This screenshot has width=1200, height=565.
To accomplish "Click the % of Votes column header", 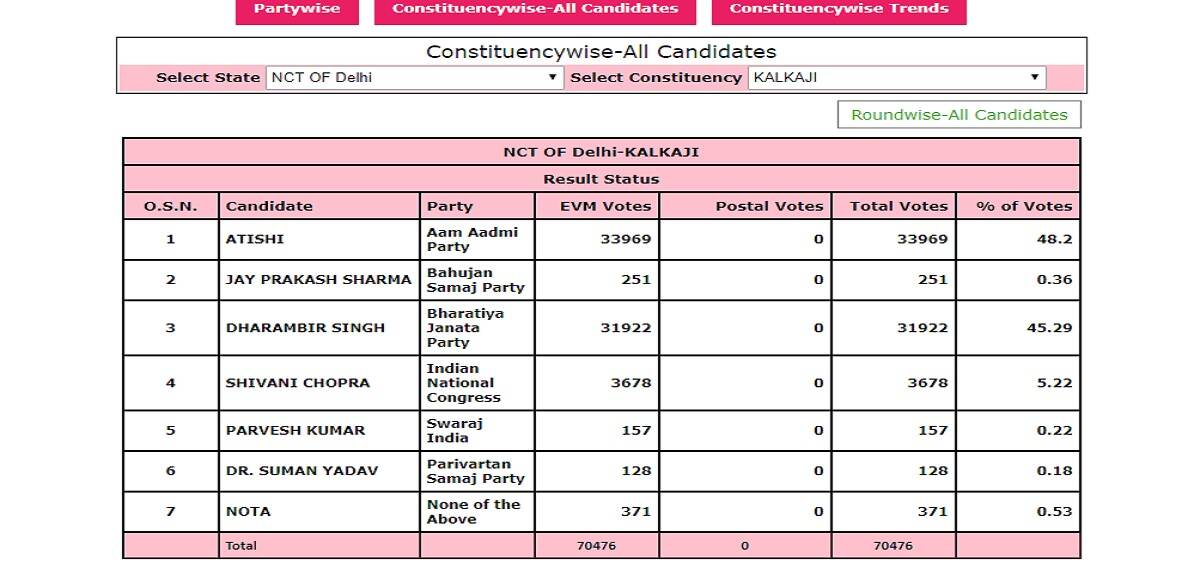I will tap(1018, 206).
